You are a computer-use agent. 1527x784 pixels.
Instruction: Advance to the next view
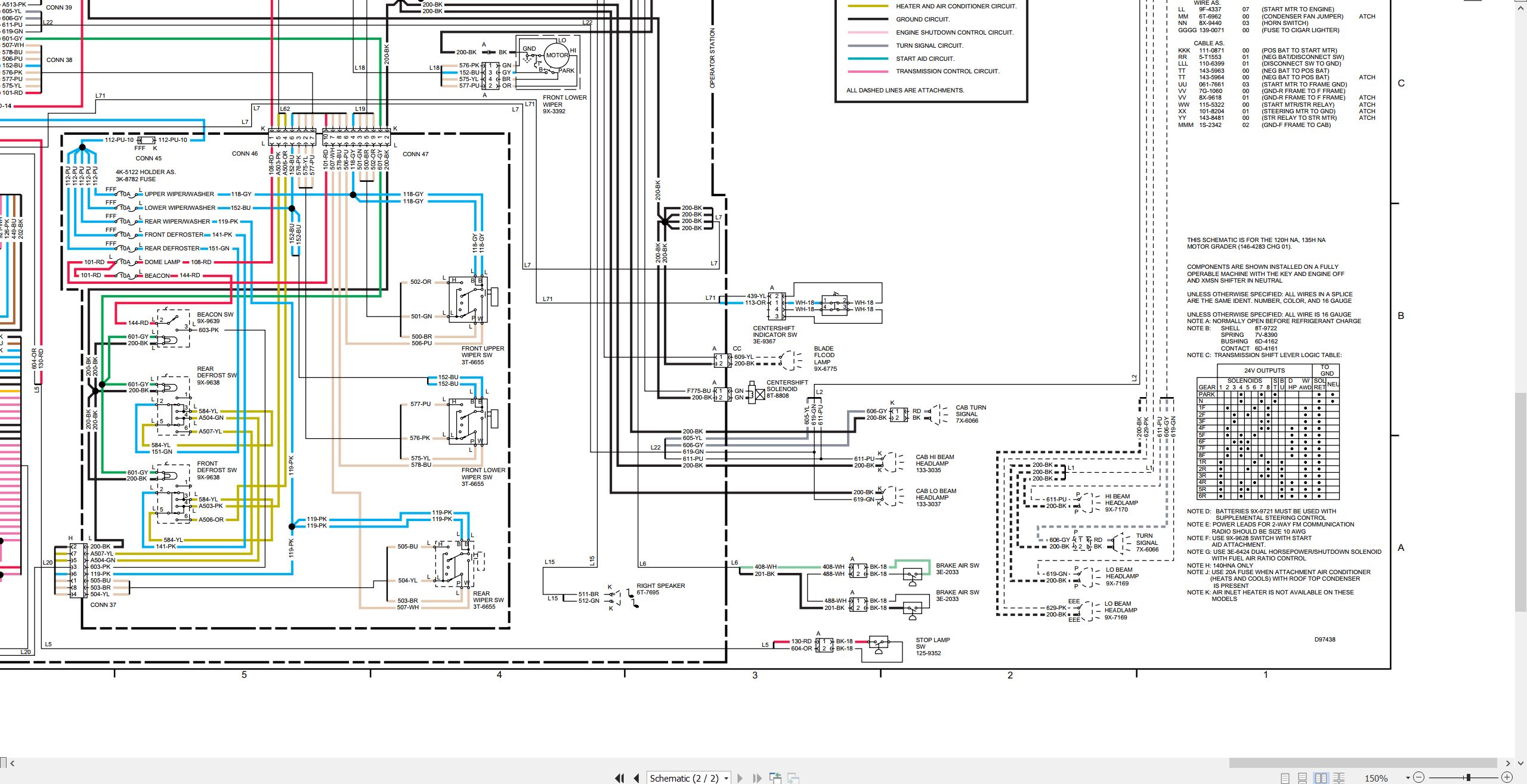point(793,778)
